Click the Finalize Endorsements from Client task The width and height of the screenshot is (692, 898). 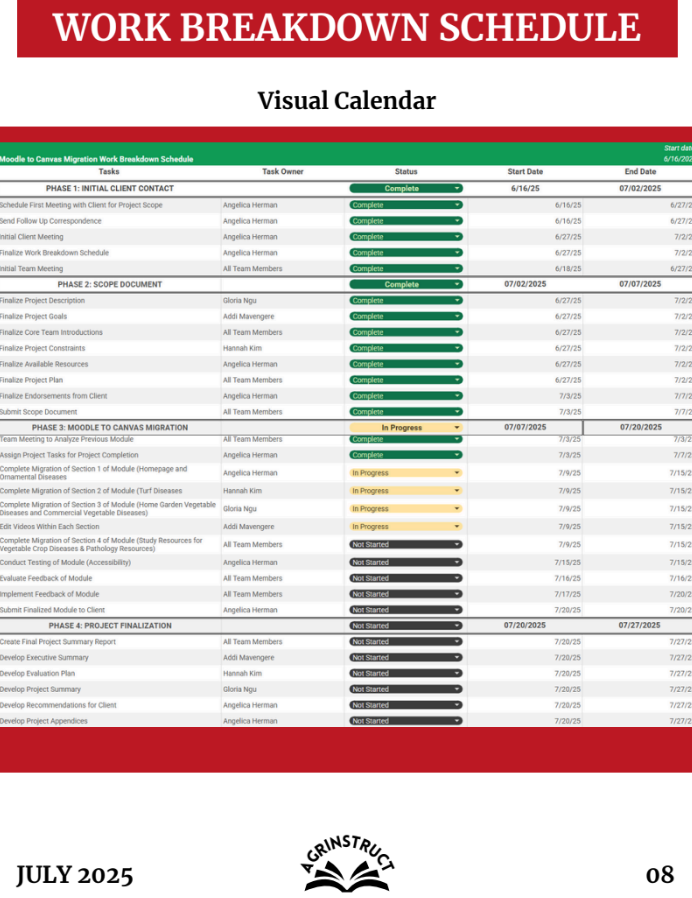pyautogui.click(x=54, y=396)
